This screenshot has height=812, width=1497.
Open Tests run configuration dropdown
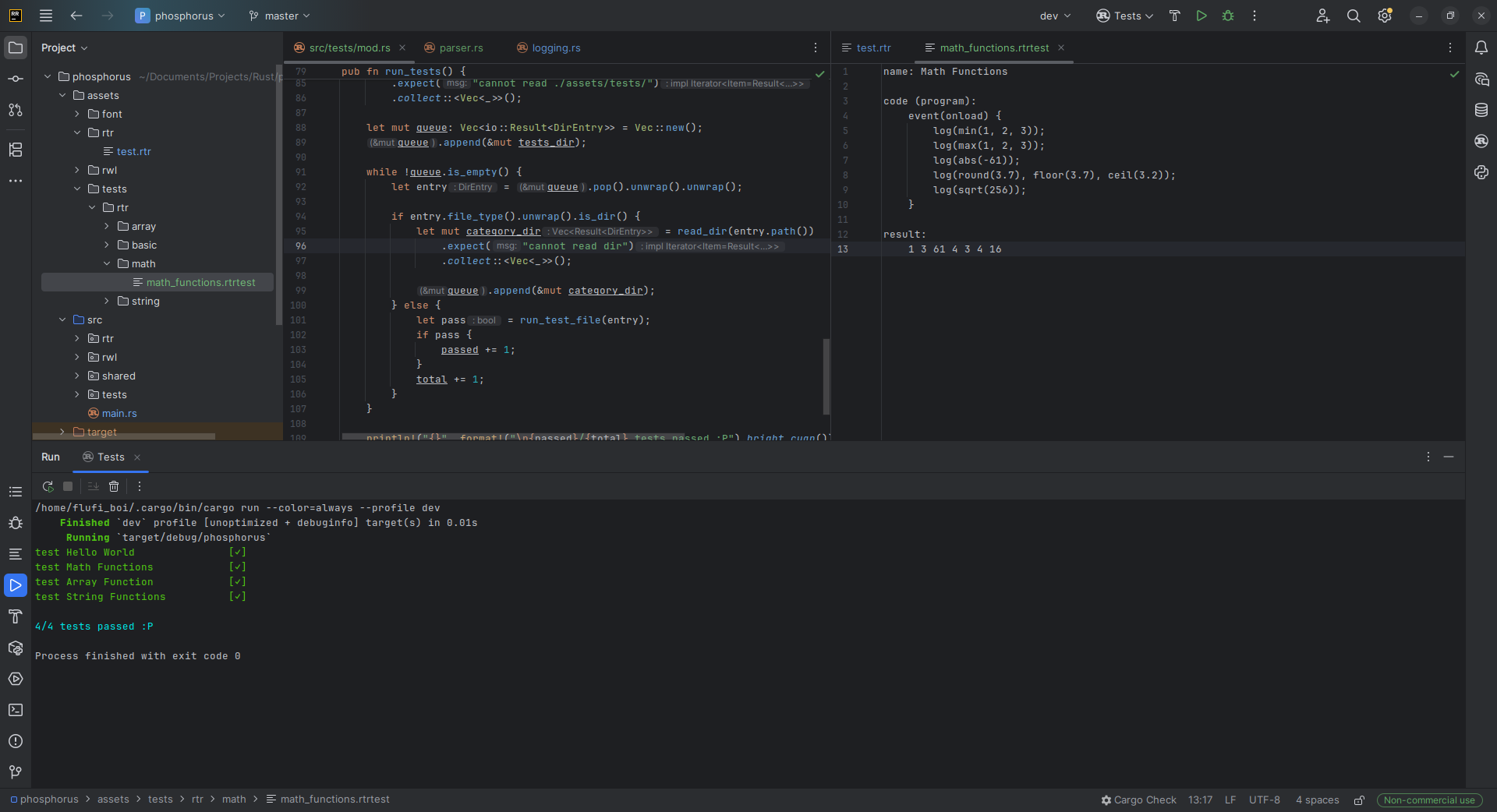pos(1124,16)
